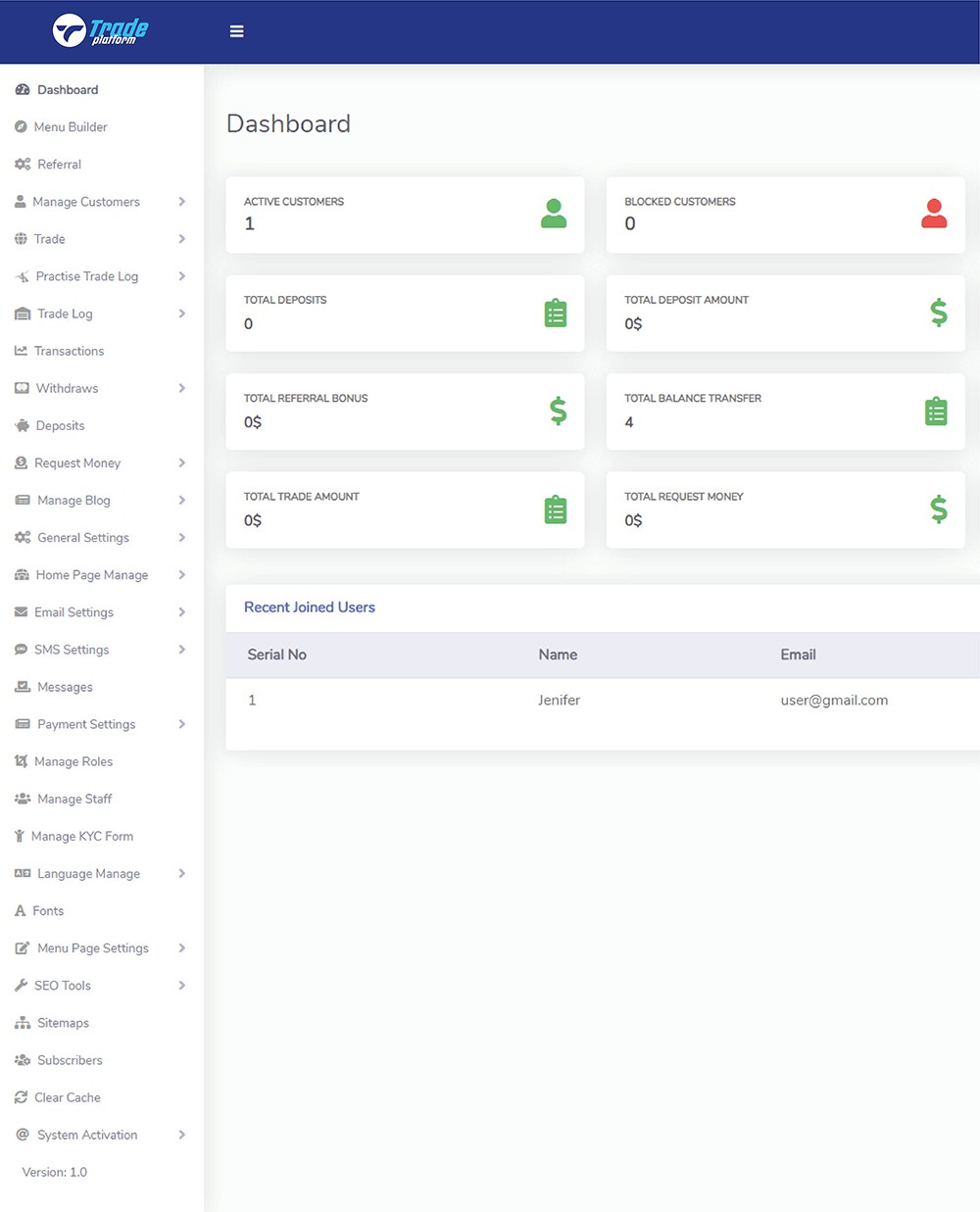
Task: Click the Trade Platform logo
Action: pyautogui.click(x=100, y=31)
